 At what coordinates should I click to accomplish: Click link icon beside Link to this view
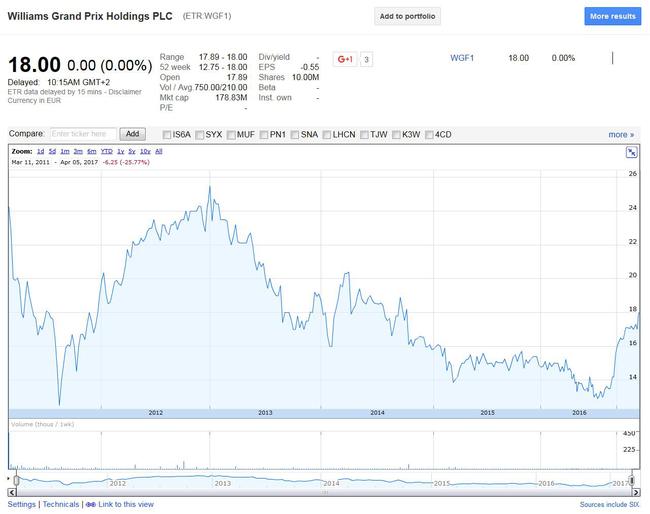click(x=91, y=504)
